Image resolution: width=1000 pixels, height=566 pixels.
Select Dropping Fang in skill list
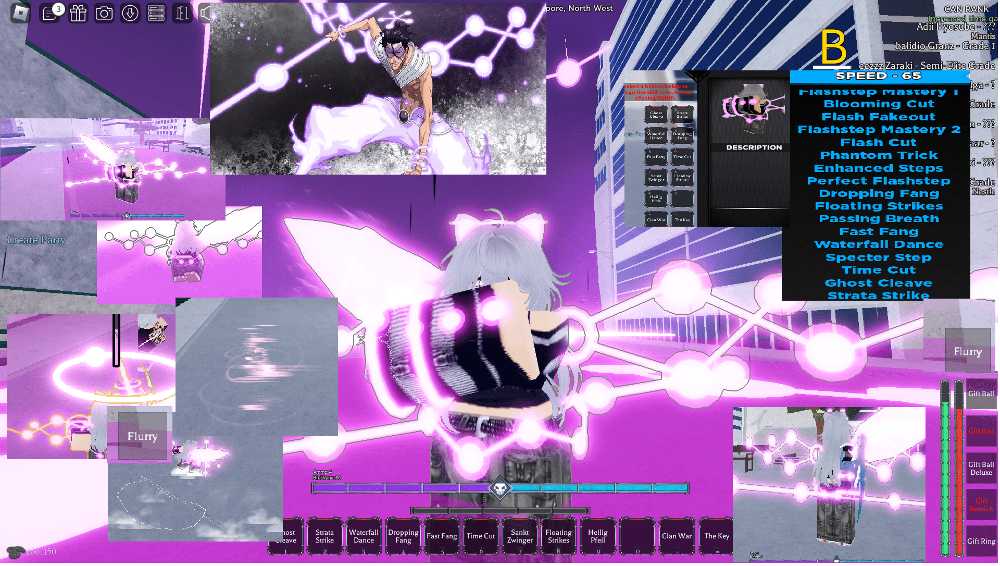click(879, 193)
